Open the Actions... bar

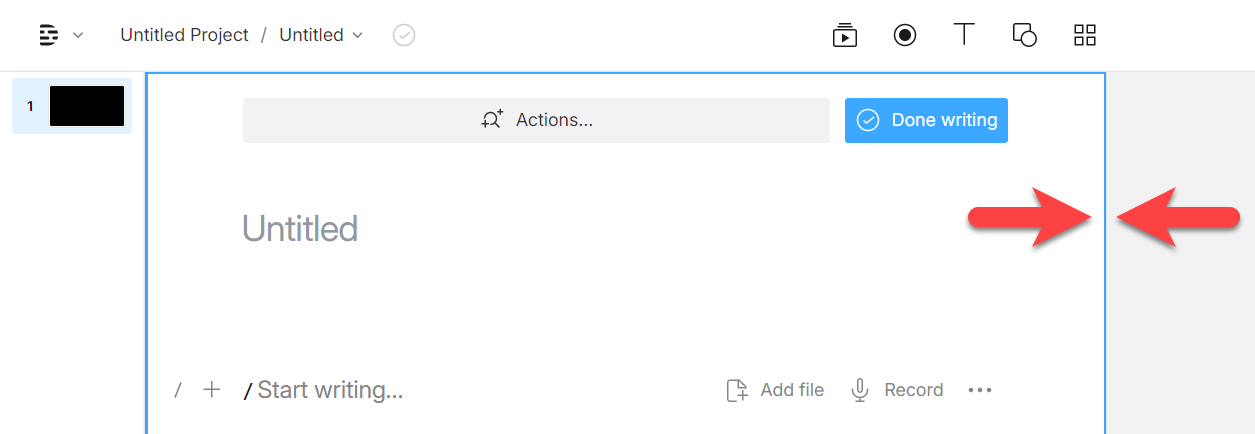pos(536,120)
